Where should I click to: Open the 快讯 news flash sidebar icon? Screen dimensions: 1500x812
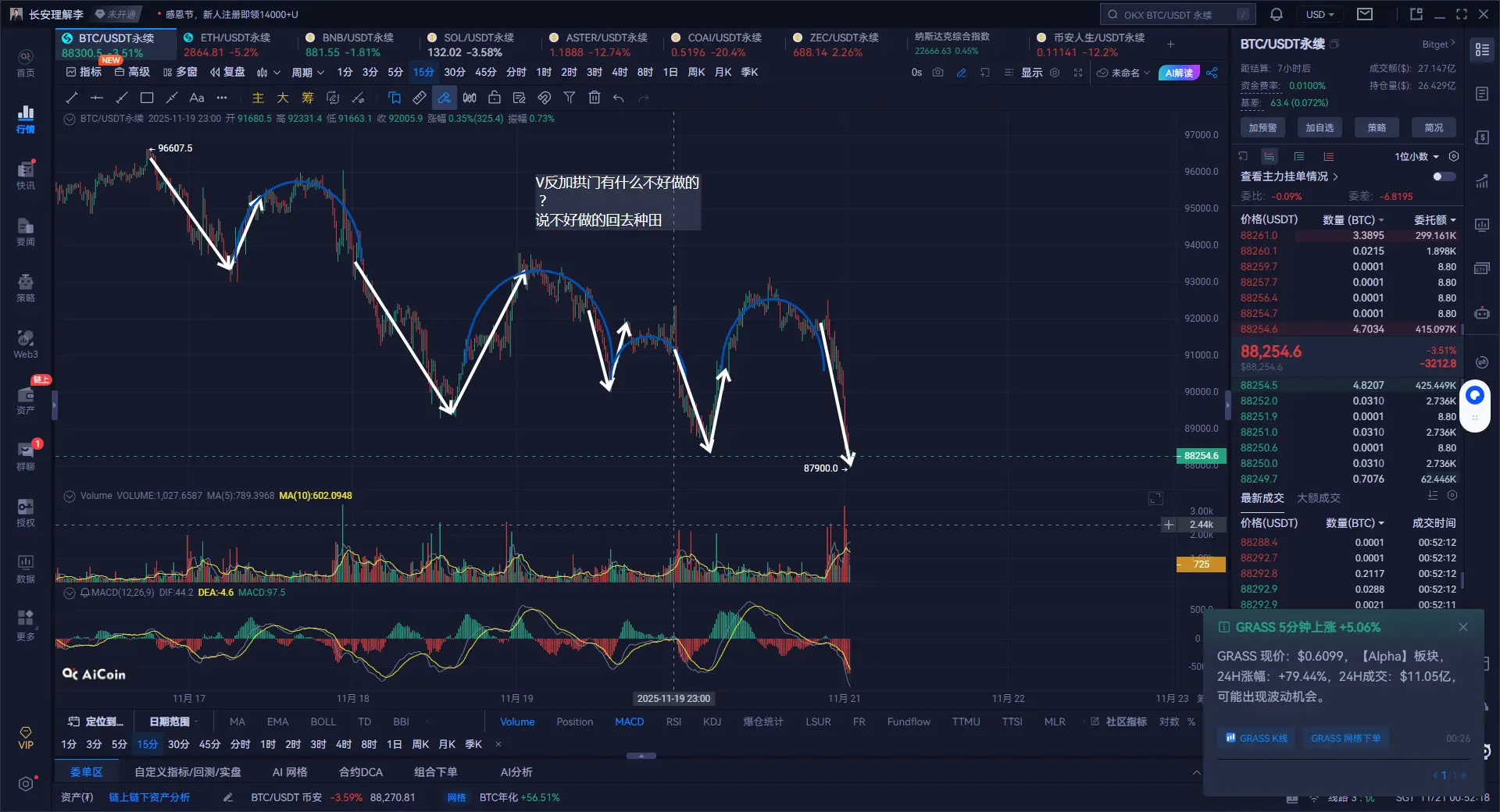click(26, 176)
